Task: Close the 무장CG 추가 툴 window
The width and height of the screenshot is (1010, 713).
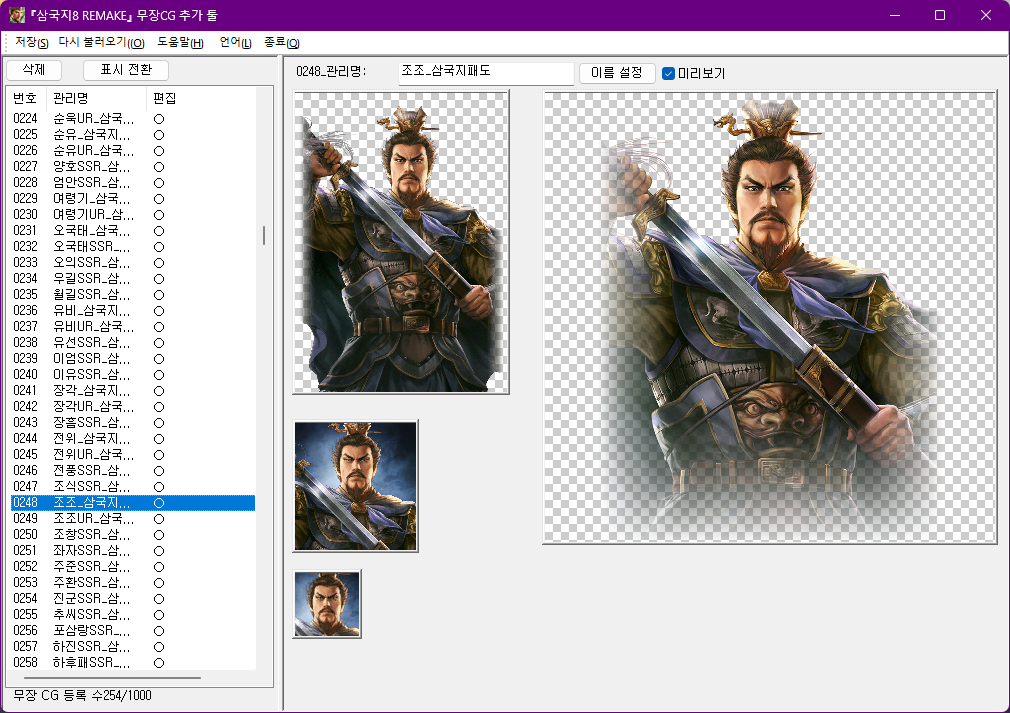Action: tap(986, 15)
